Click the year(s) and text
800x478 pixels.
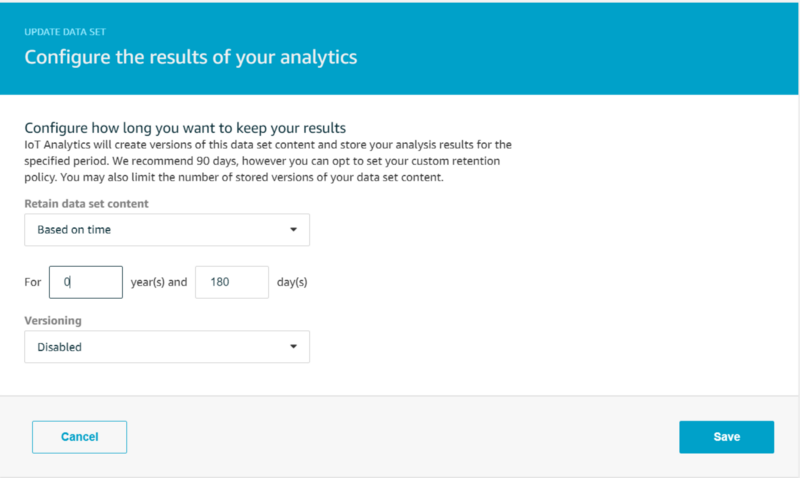tap(159, 282)
